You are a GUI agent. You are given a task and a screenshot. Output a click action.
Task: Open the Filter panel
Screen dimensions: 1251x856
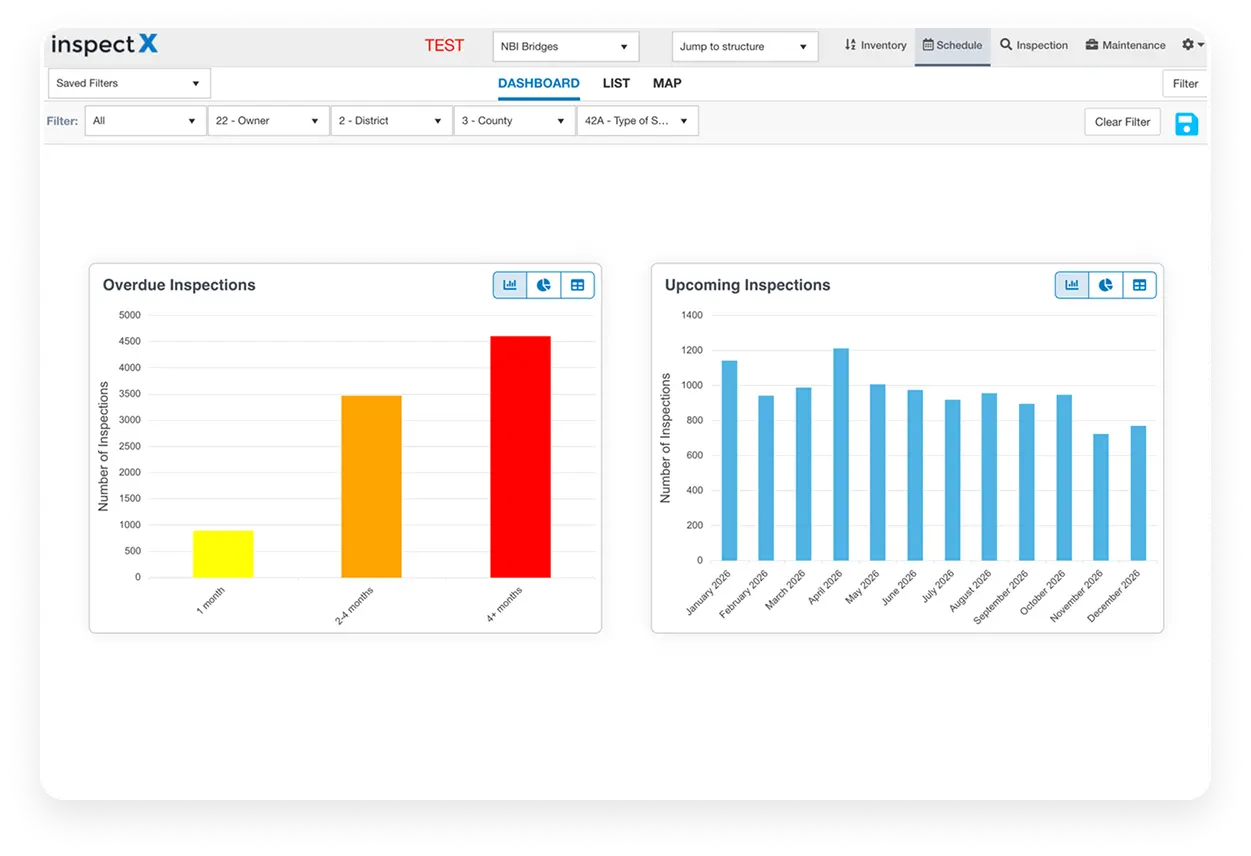(1185, 83)
